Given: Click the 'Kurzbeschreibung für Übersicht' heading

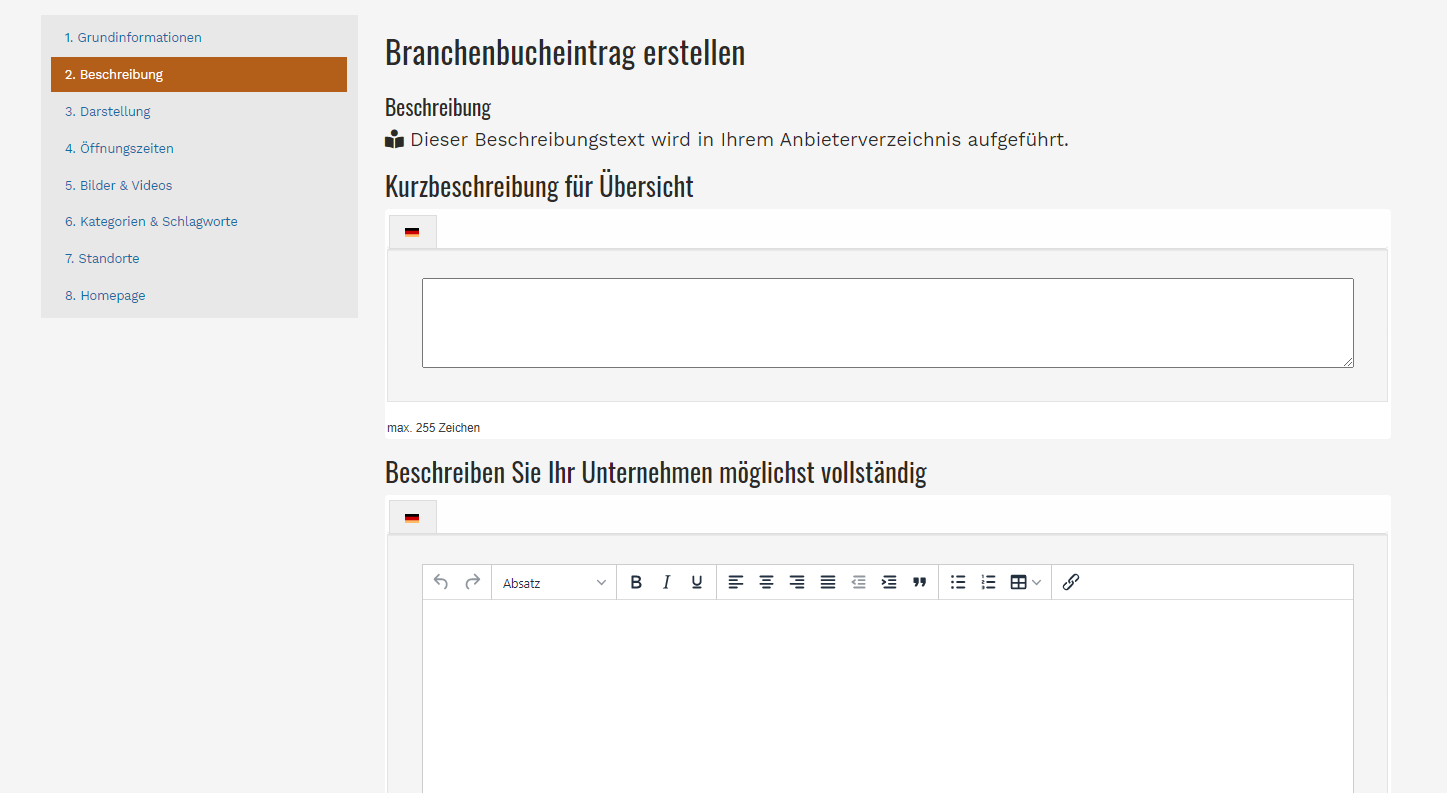Looking at the screenshot, I should (539, 187).
